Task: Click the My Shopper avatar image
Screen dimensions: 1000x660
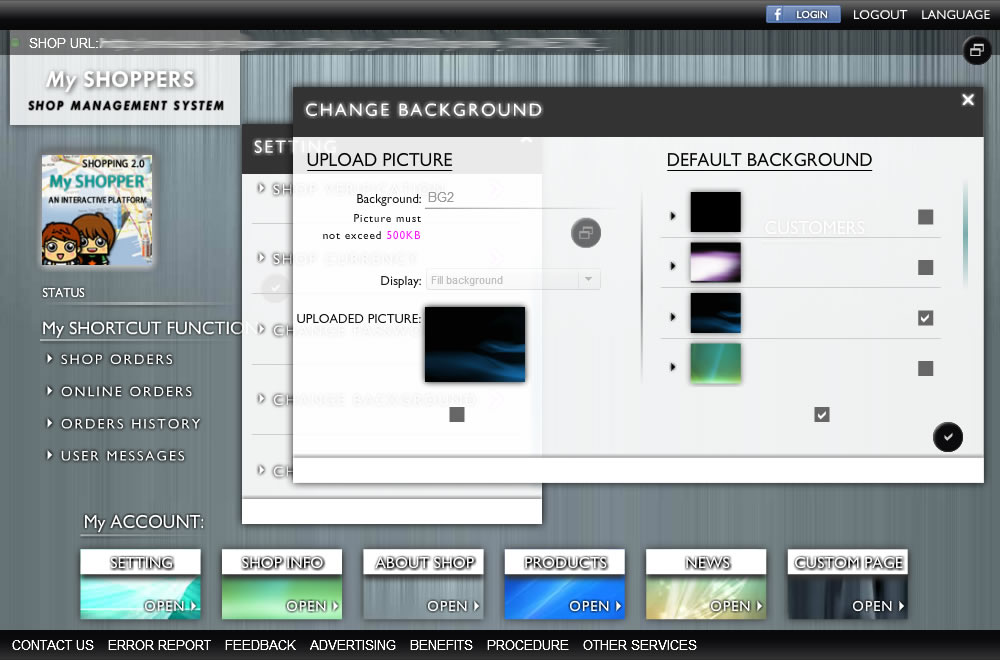Action: pos(97,210)
